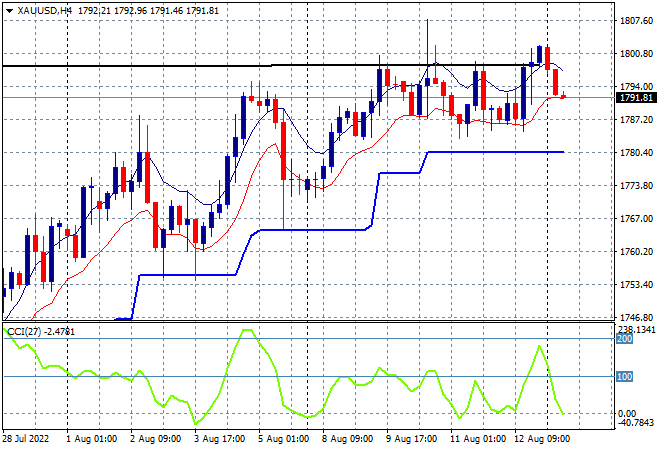Click price scale label 1746.80

coord(636,317)
